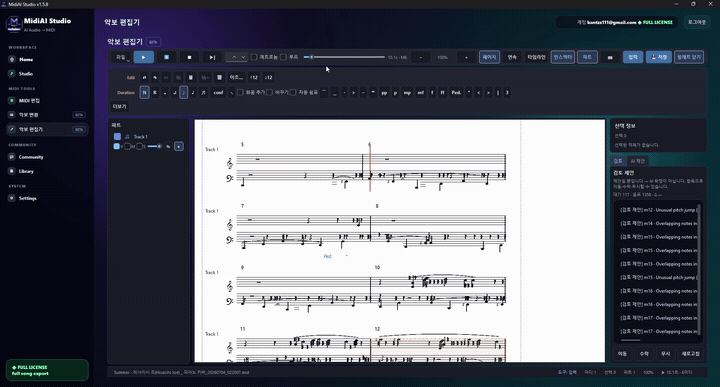Image resolution: width=720 pixels, height=387 pixels.
Task: Click the conf button in the Duration row
Action: click(218, 92)
